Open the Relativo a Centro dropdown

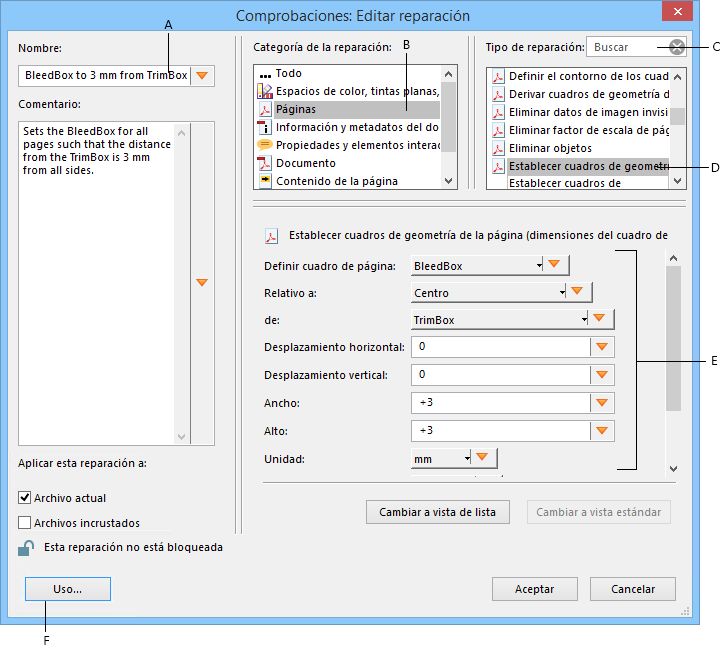click(x=488, y=293)
